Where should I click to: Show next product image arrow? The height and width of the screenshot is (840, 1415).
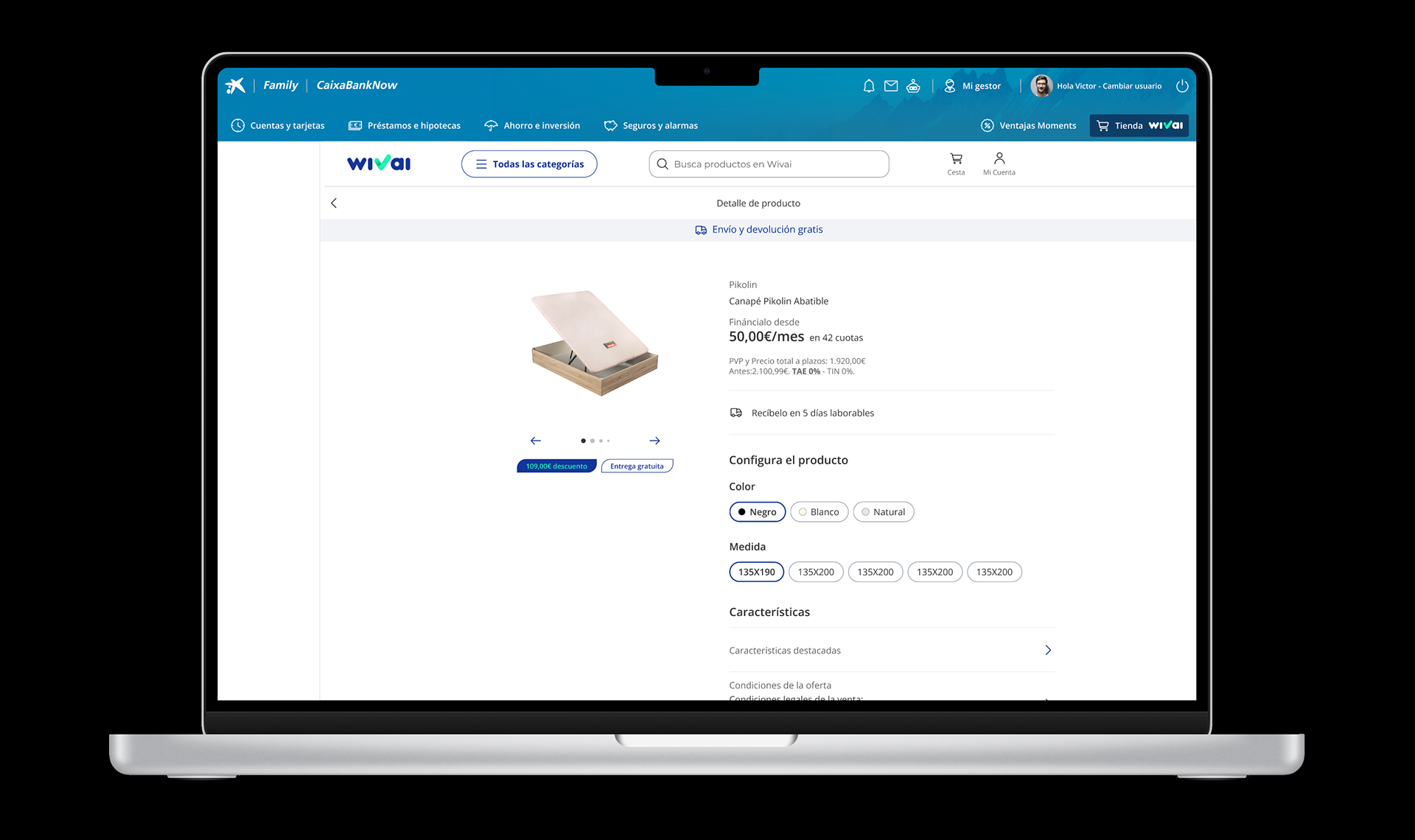(654, 441)
